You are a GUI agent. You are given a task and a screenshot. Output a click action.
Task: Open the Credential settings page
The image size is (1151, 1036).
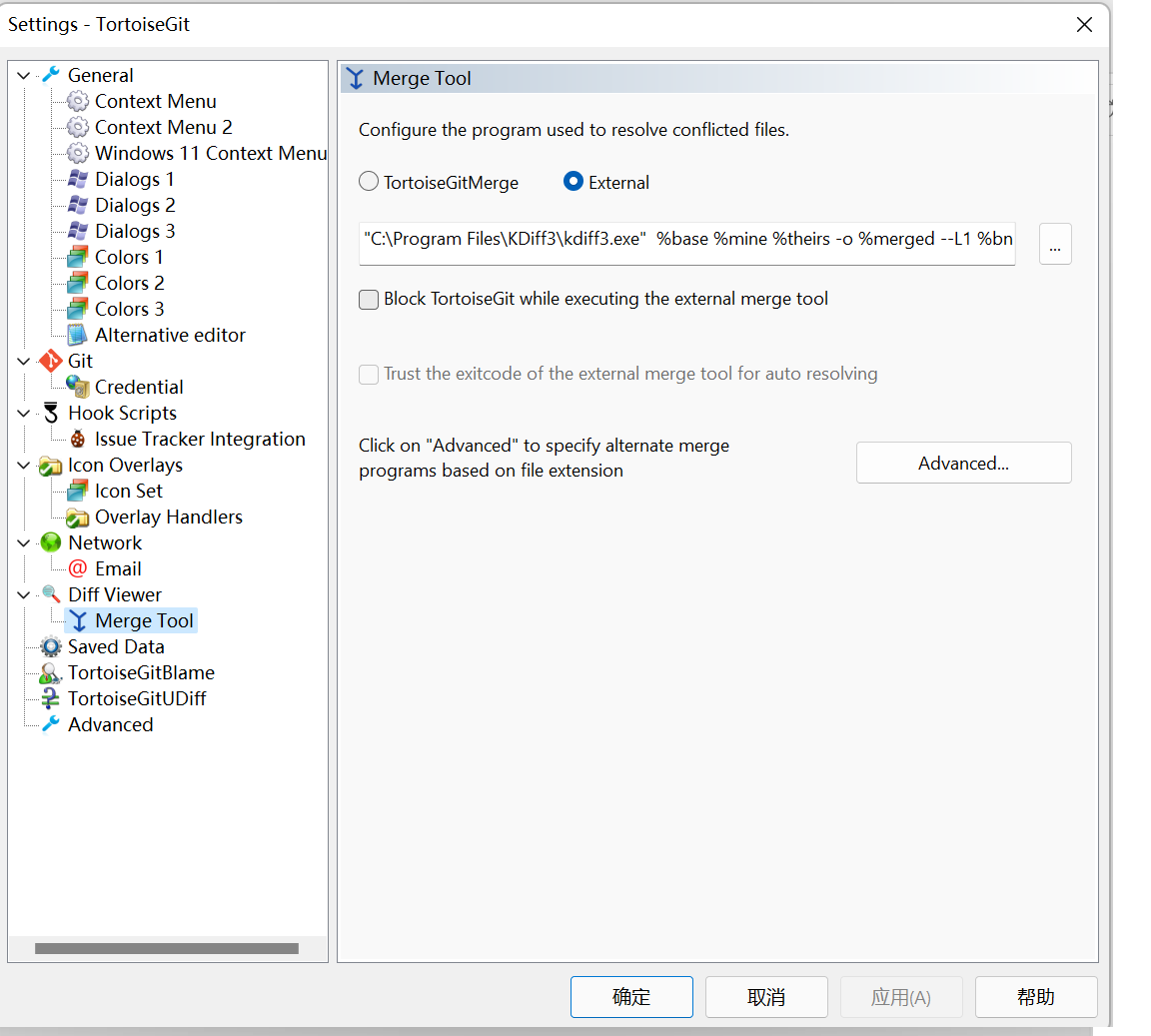coord(139,387)
